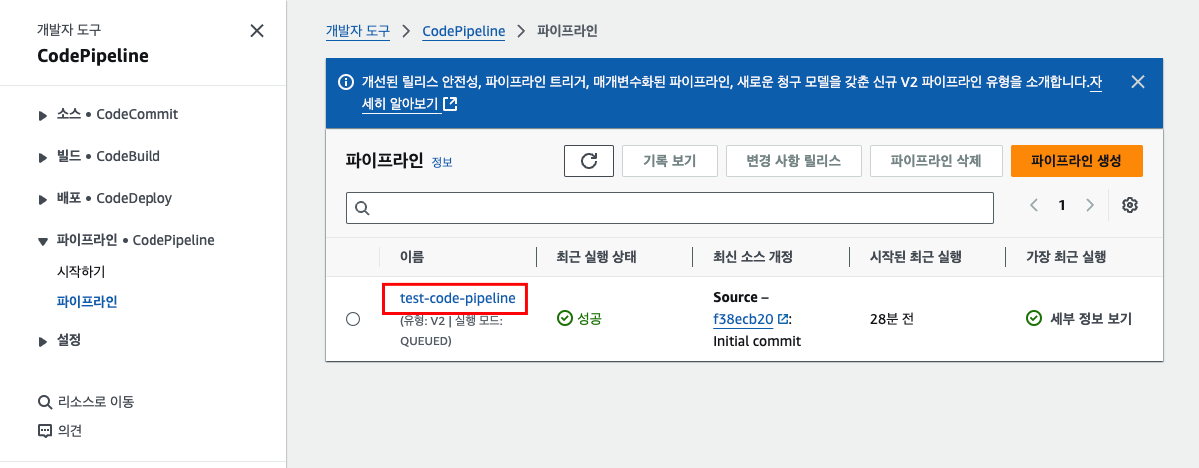This screenshot has width=1199, height=468.
Task: Select 파이프라인 sidebar menu item
Action: [x=87, y=301]
